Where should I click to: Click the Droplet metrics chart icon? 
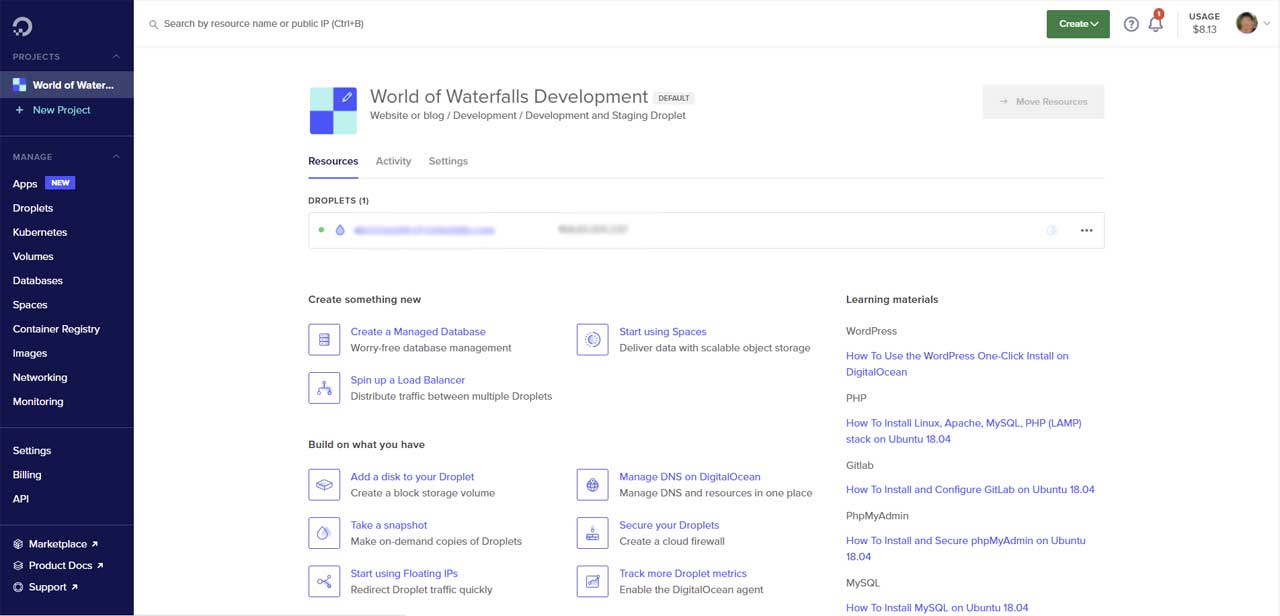[593, 581]
